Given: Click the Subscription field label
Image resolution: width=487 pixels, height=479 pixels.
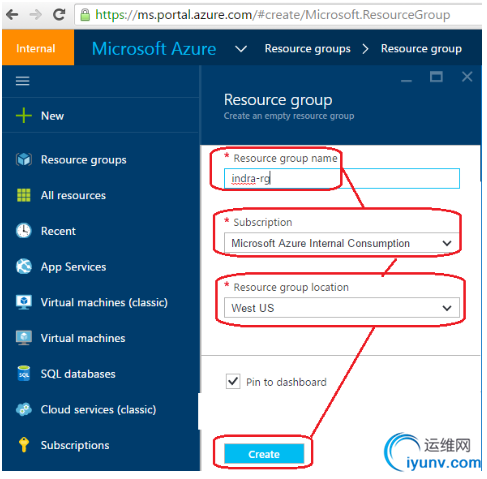Looking at the screenshot, I should click(x=263, y=222).
